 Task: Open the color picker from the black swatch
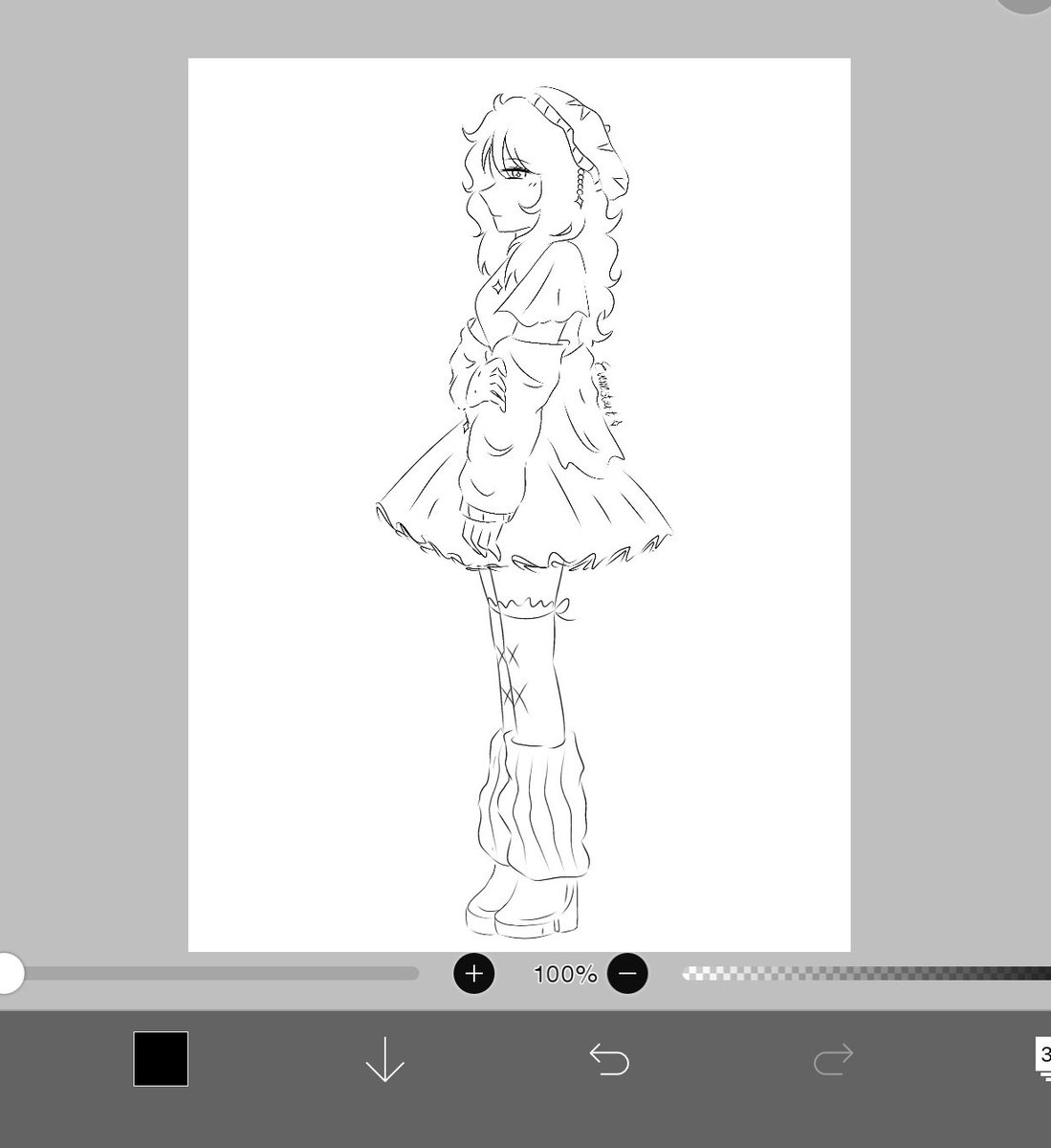161,1059
